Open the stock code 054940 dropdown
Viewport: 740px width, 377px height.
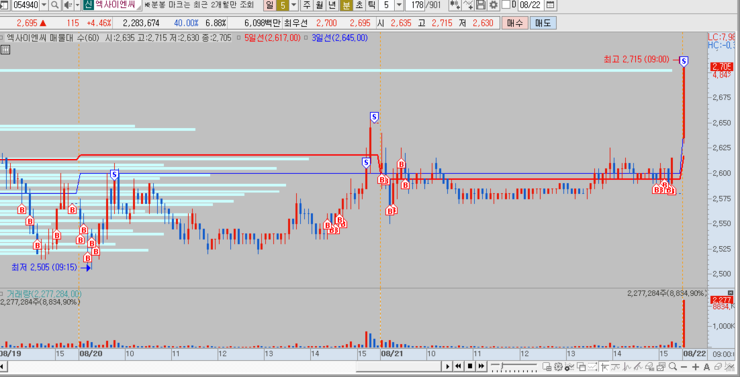click(44, 5)
